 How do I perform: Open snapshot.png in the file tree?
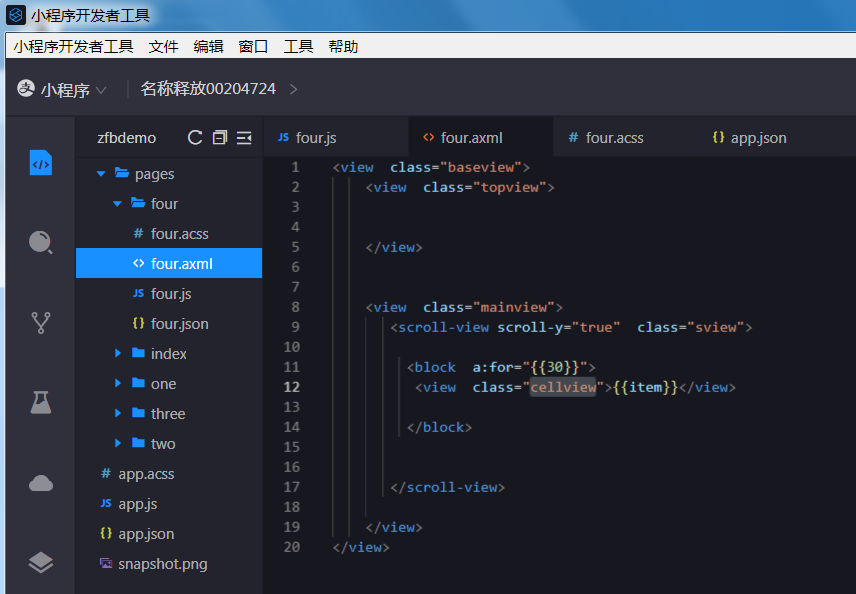[x=169, y=564]
